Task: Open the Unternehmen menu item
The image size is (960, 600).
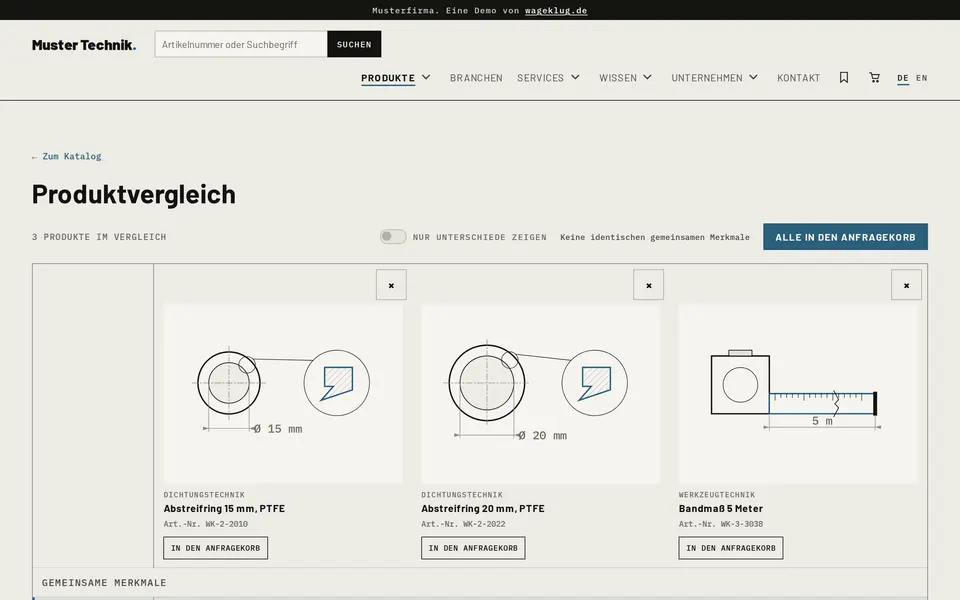Action: click(707, 78)
